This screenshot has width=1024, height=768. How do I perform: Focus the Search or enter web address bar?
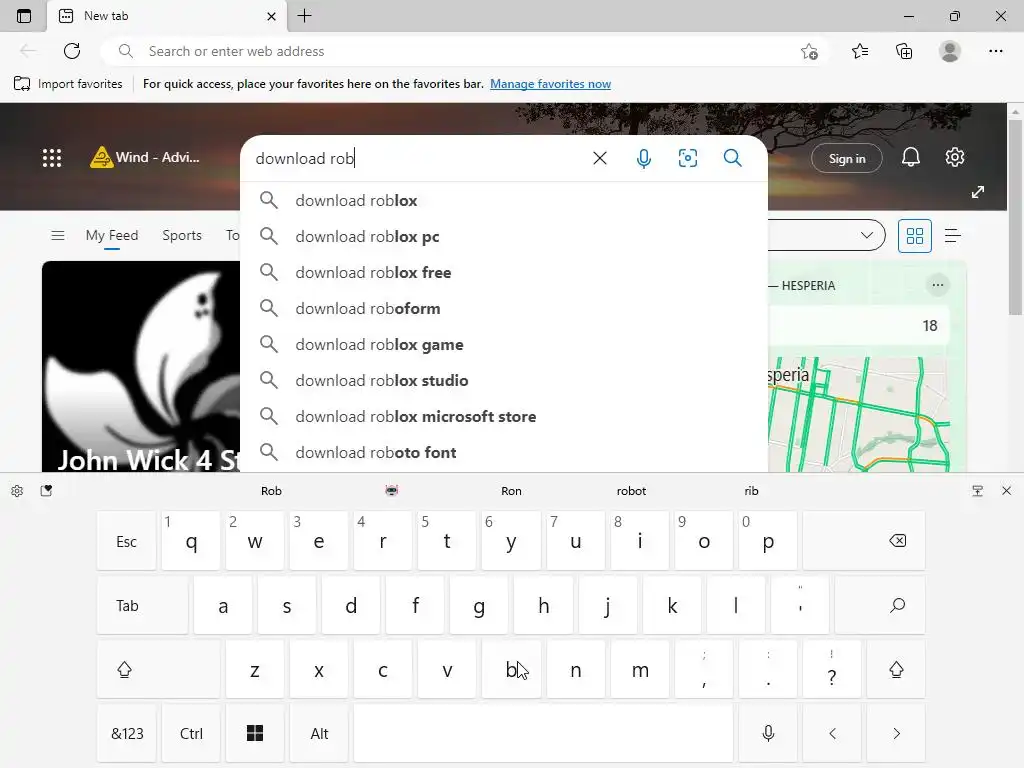point(457,51)
